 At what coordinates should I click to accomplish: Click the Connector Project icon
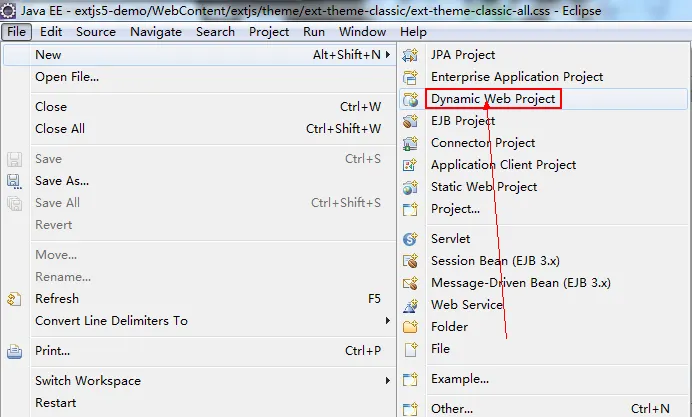click(x=410, y=143)
